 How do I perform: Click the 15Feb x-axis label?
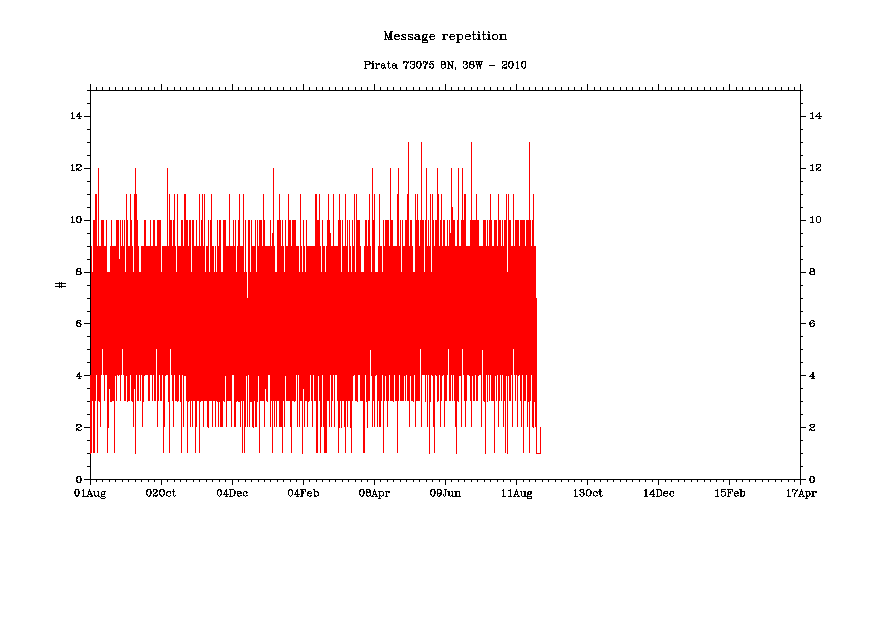pos(729,493)
